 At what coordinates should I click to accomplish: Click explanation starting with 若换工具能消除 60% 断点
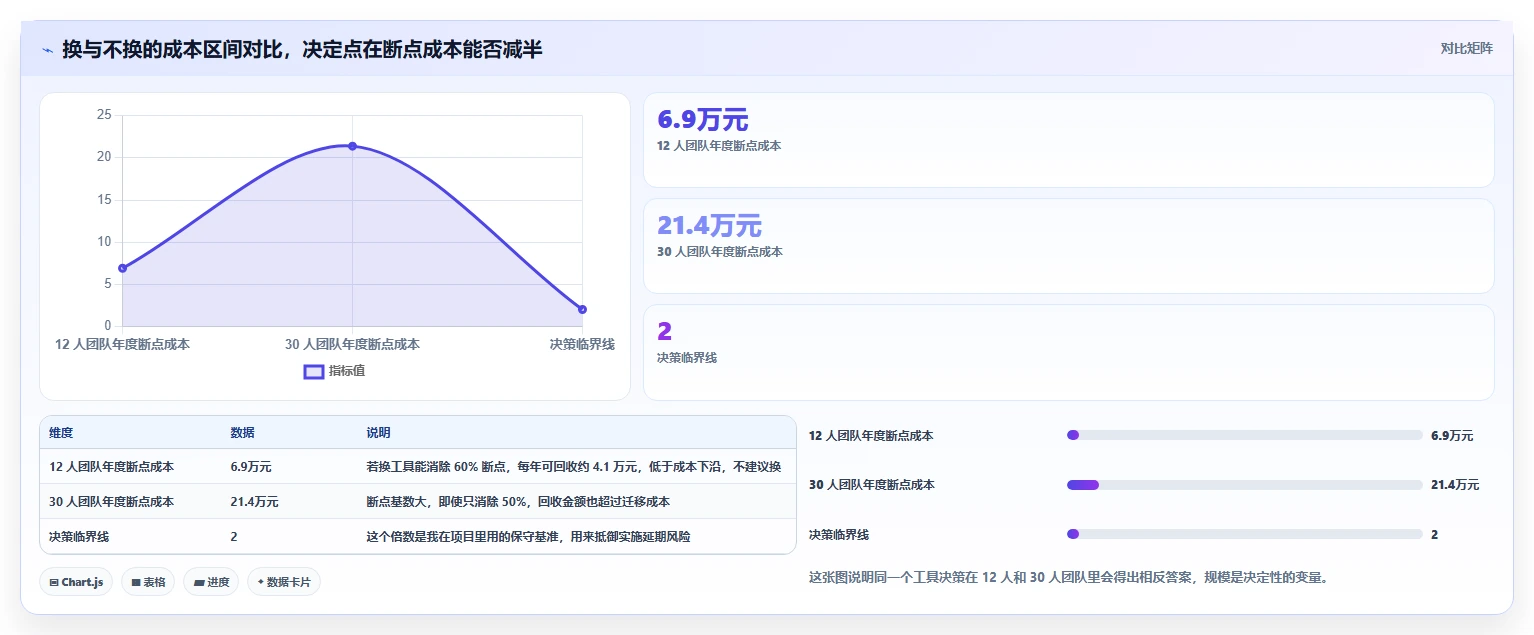573,467
